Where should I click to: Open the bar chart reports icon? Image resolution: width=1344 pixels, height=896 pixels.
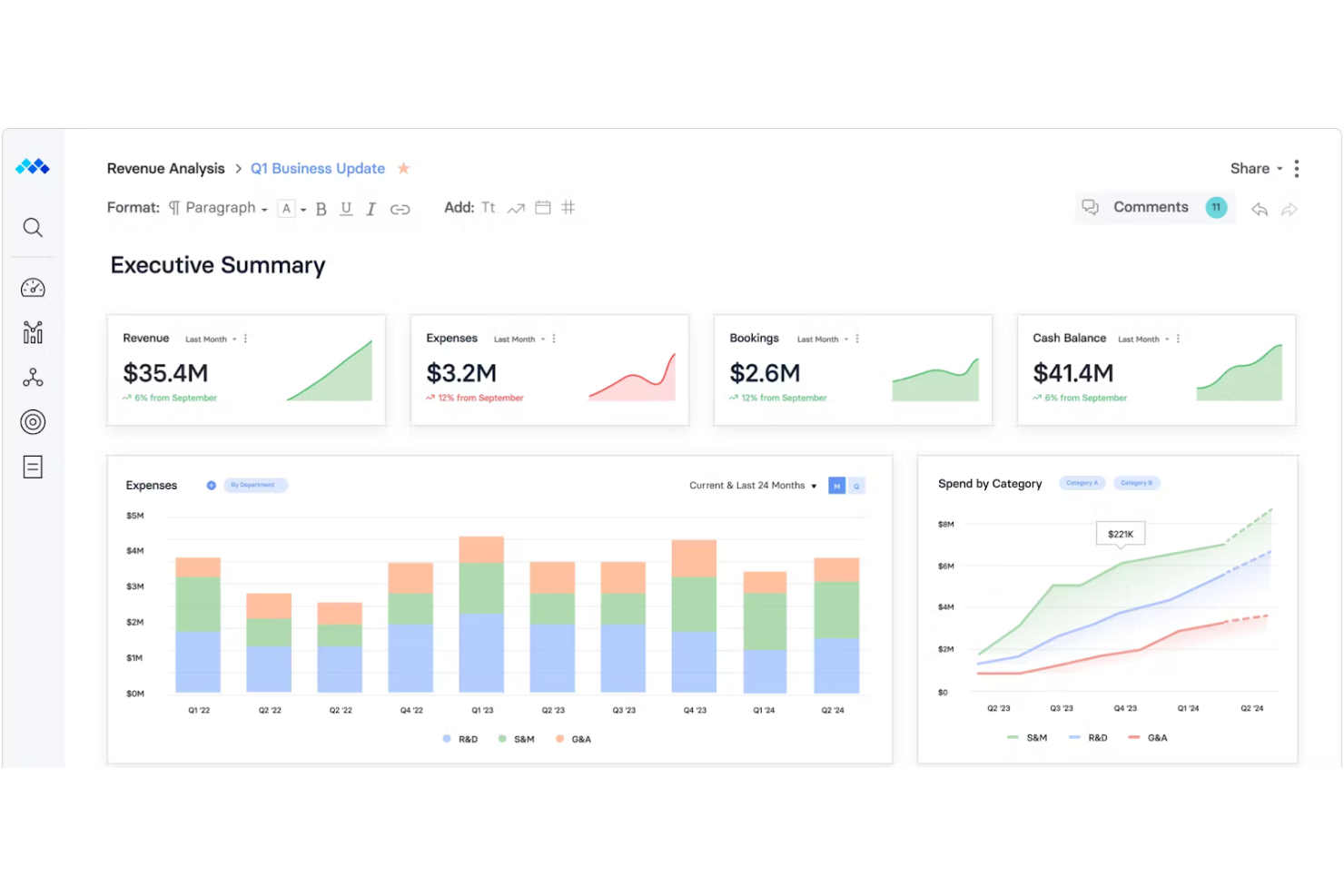point(33,332)
